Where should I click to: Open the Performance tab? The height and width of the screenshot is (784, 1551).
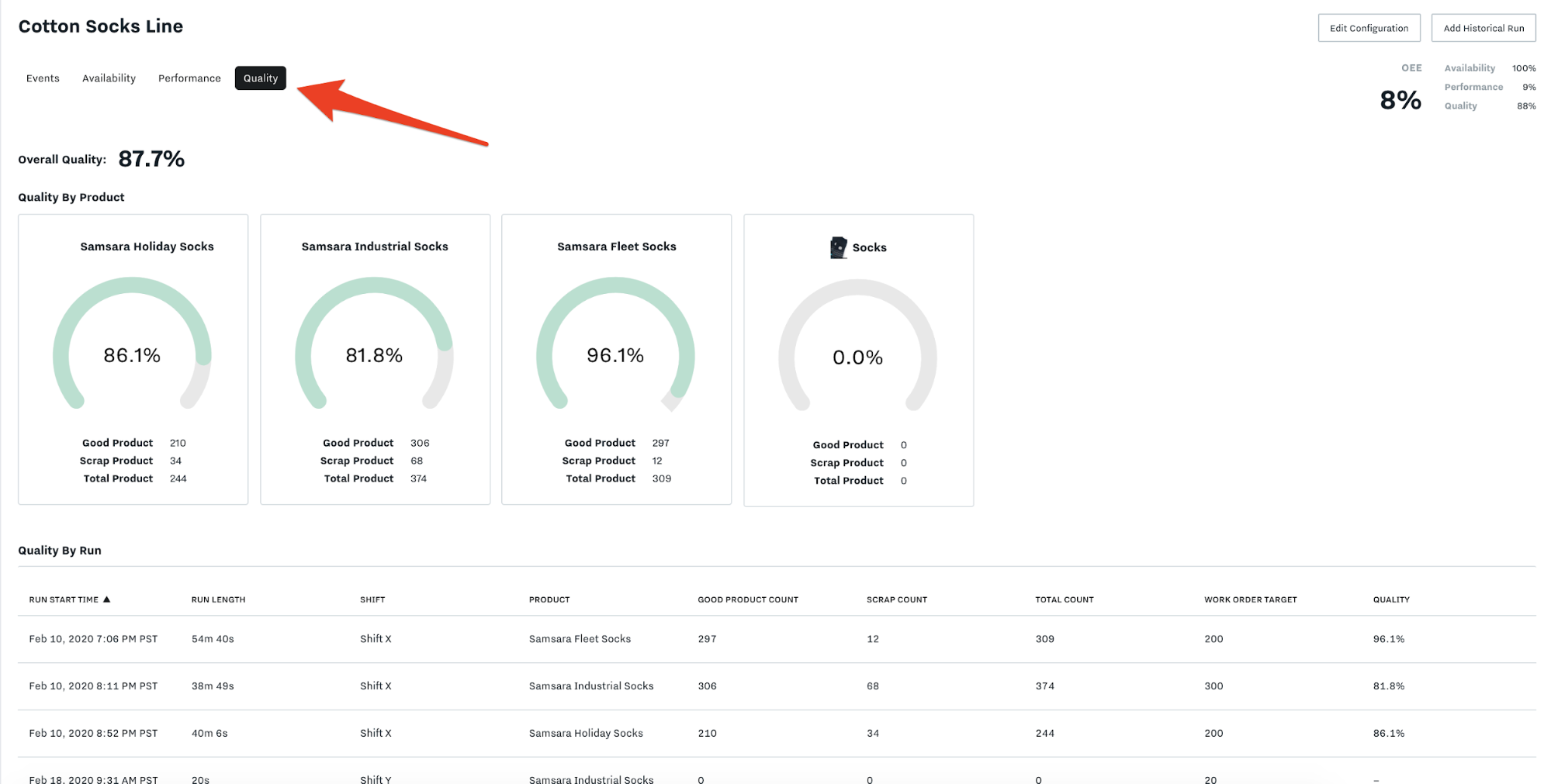(189, 78)
